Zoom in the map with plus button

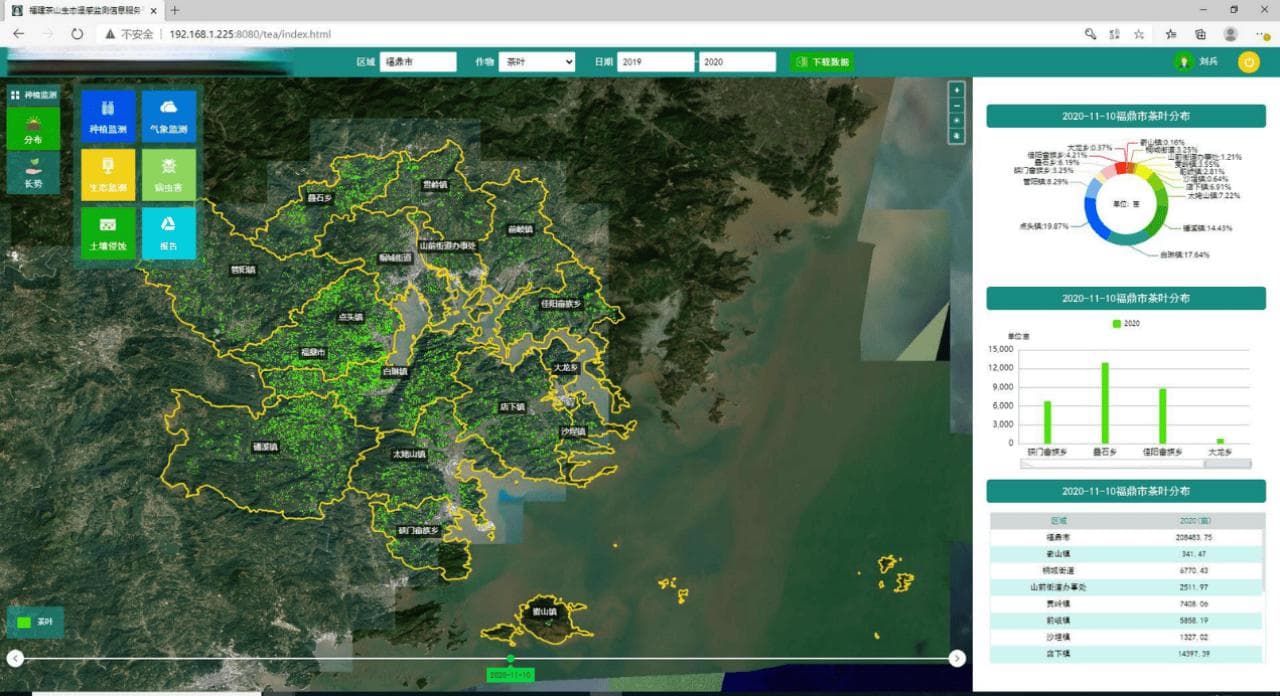[957, 88]
